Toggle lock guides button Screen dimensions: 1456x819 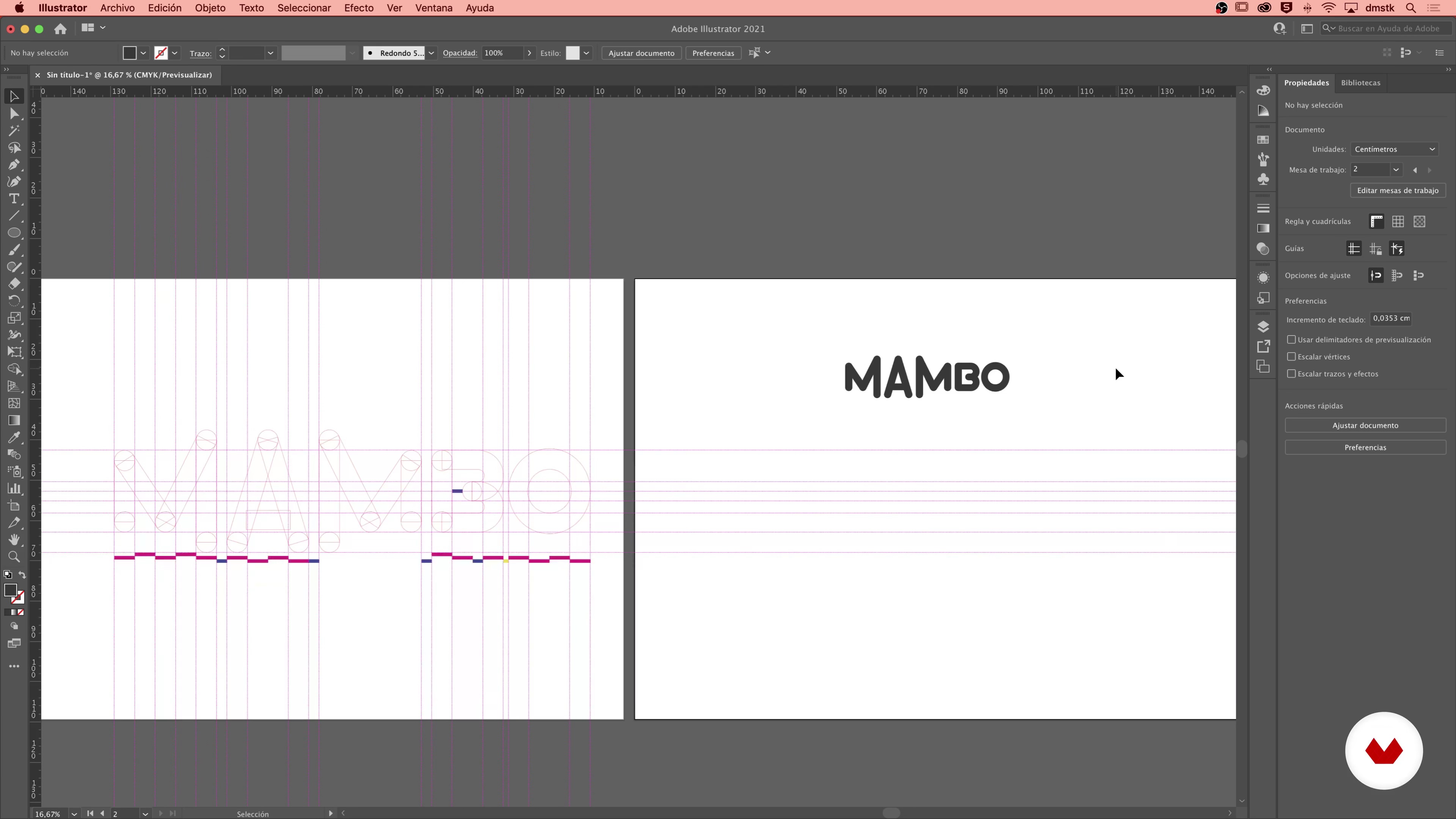pyautogui.click(x=1376, y=249)
